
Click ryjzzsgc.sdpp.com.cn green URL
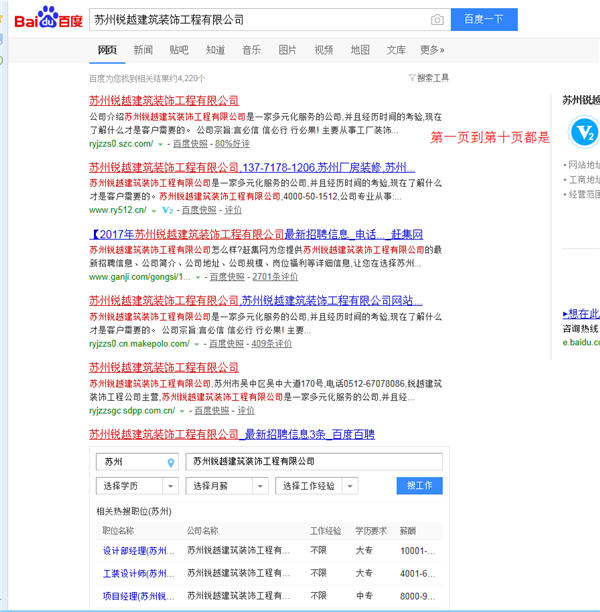click(132, 411)
